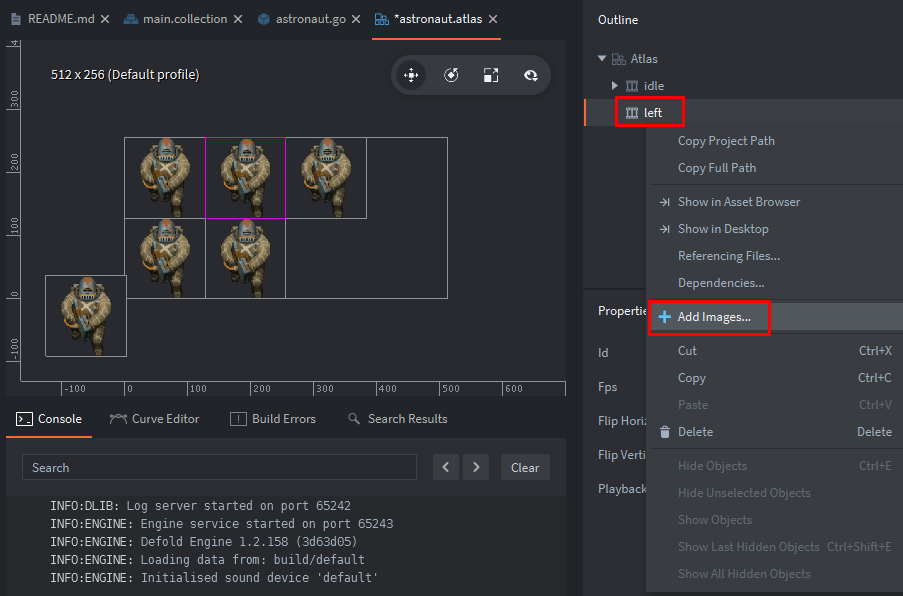Click arrow icon beside Show in Desktop
The height and width of the screenshot is (596, 903).
click(x=665, y=229)
